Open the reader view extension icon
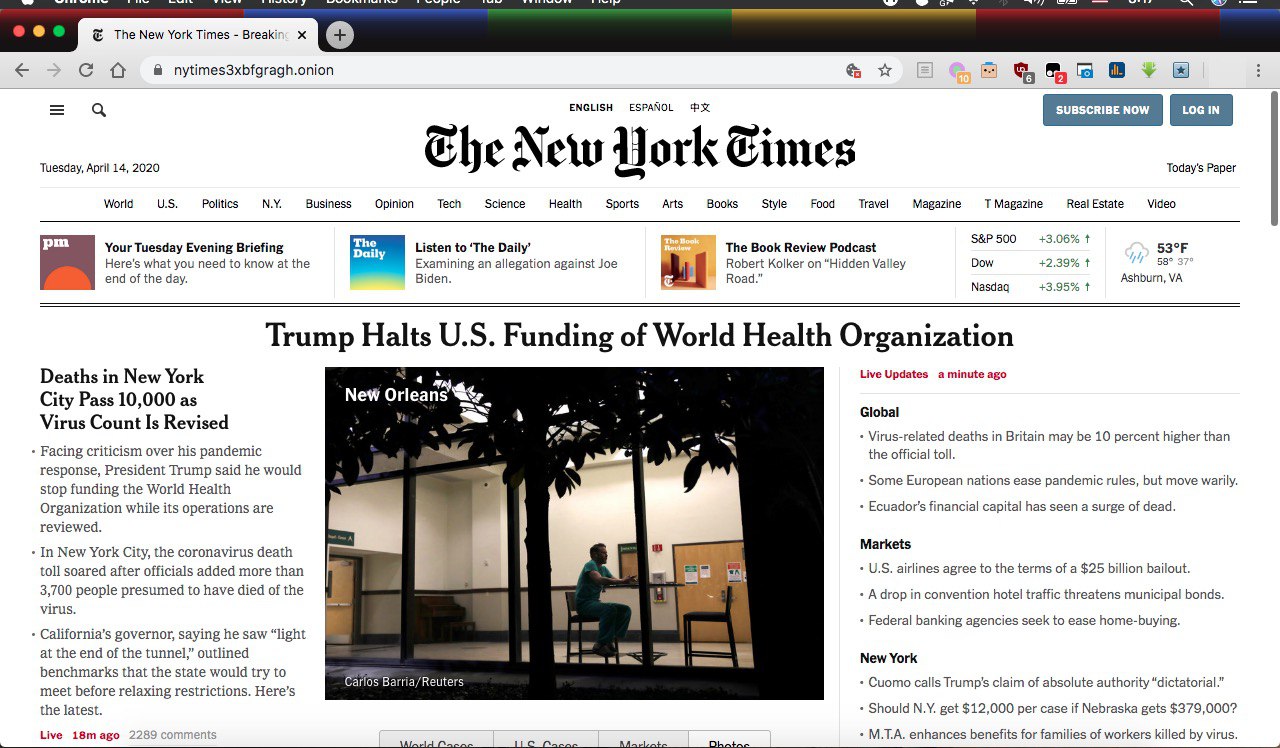Screen dimensions: 1280x748 (x=926, y=70)
